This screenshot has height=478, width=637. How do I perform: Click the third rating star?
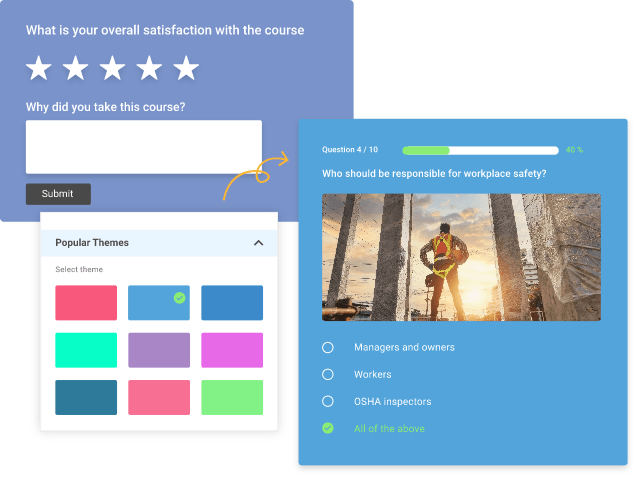[x=113, y=69]
